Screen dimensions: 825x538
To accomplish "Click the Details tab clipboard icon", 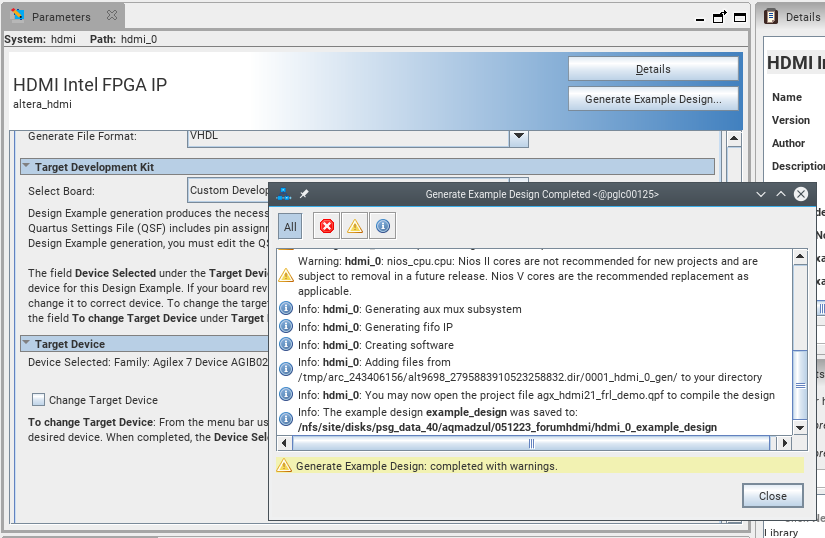I will tap(771, 17).
